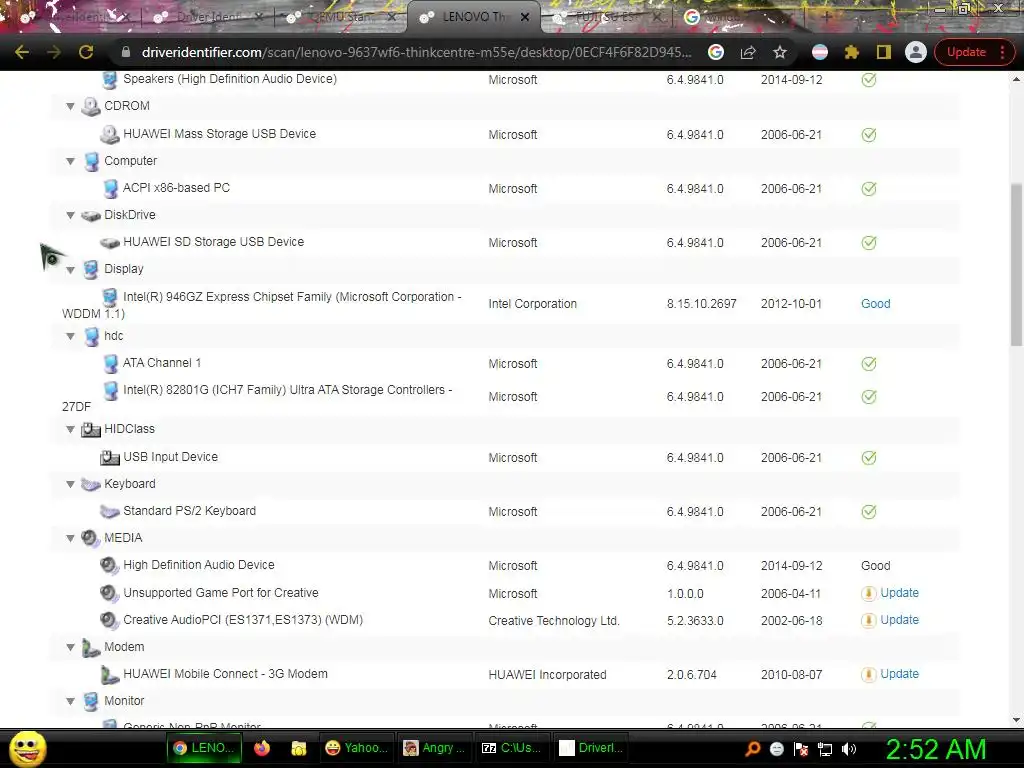1024x768 pixels.
Task: Click the HIDClass category icon
Action: coord(91,430)
